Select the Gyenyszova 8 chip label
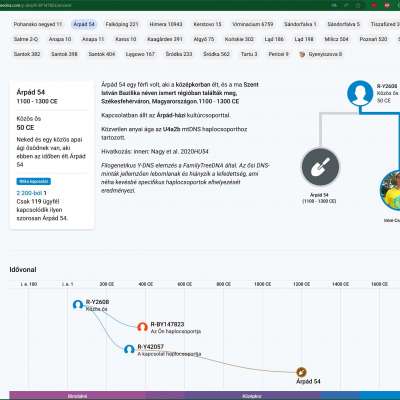Screen dimensions: 400x400 pyautogui.click(x=325, y=54)
